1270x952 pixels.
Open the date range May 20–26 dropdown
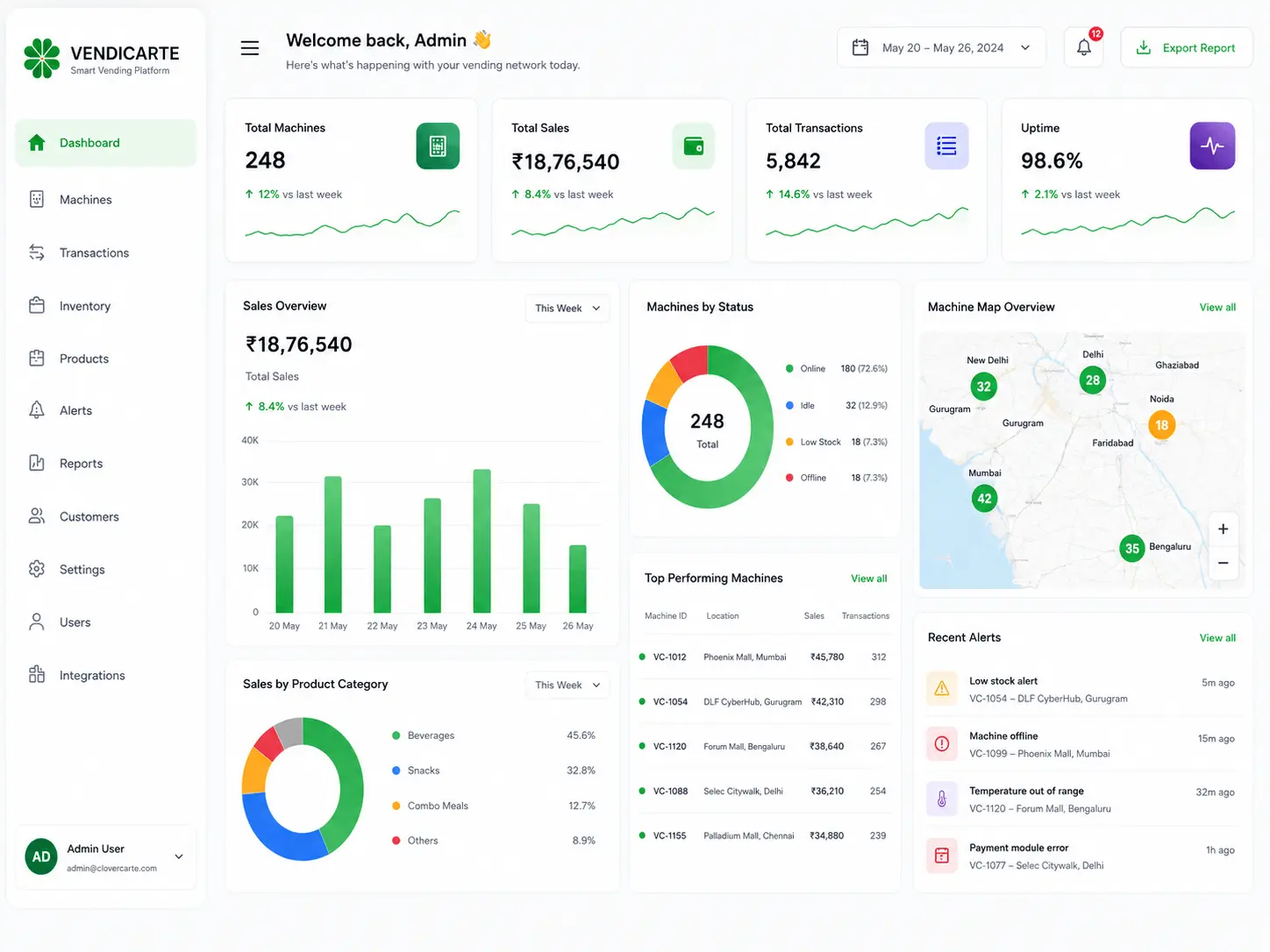click(x=941, y=47)
